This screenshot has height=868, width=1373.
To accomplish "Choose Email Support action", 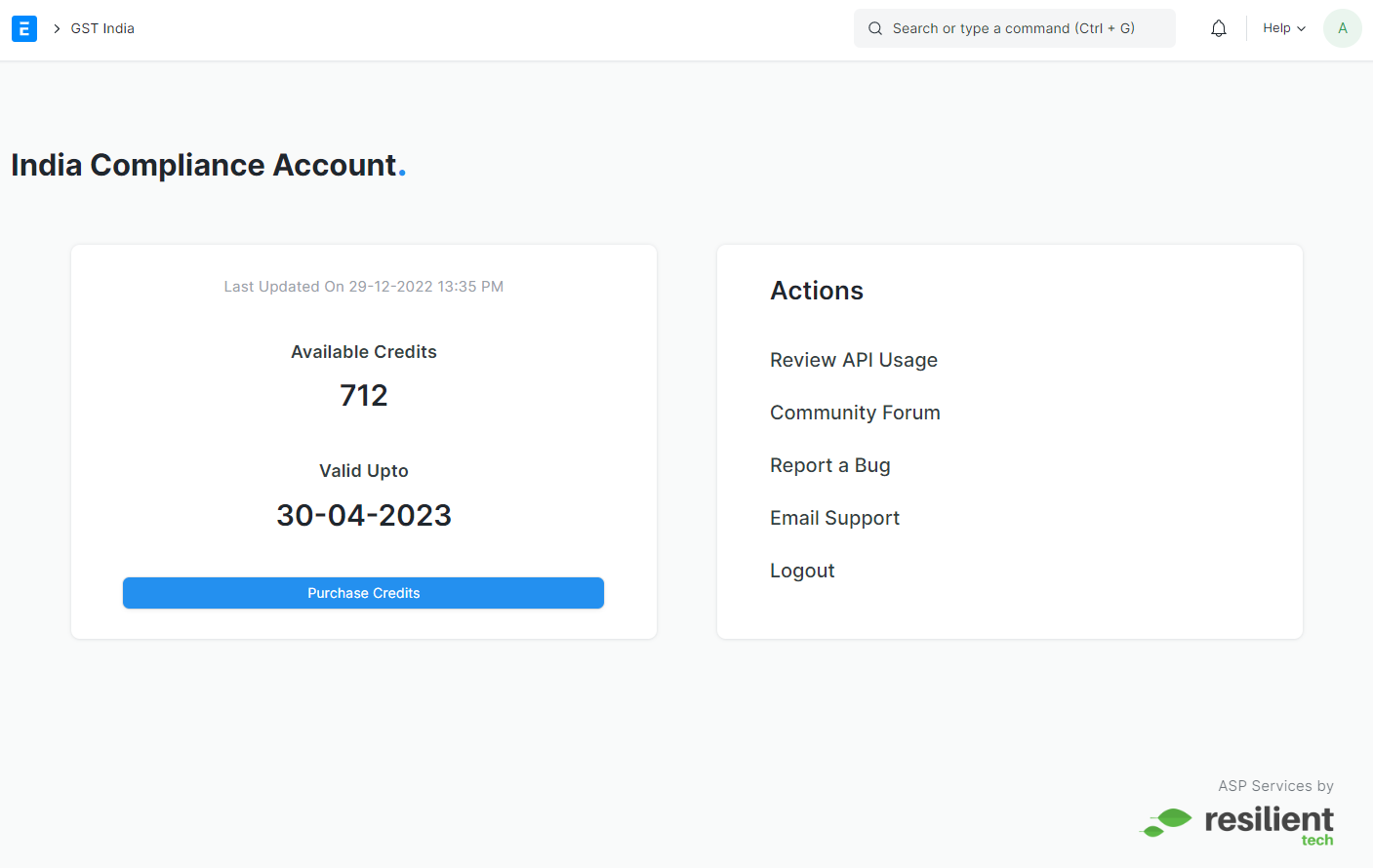I will coord(834,518).
